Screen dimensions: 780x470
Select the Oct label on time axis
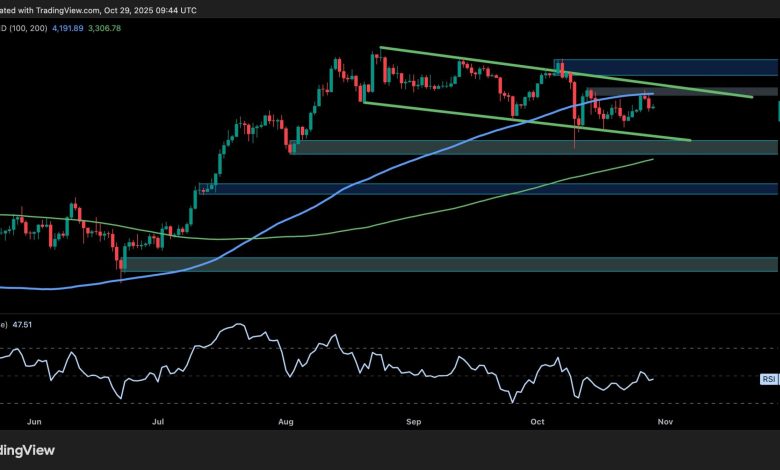[x=538, y=422]
